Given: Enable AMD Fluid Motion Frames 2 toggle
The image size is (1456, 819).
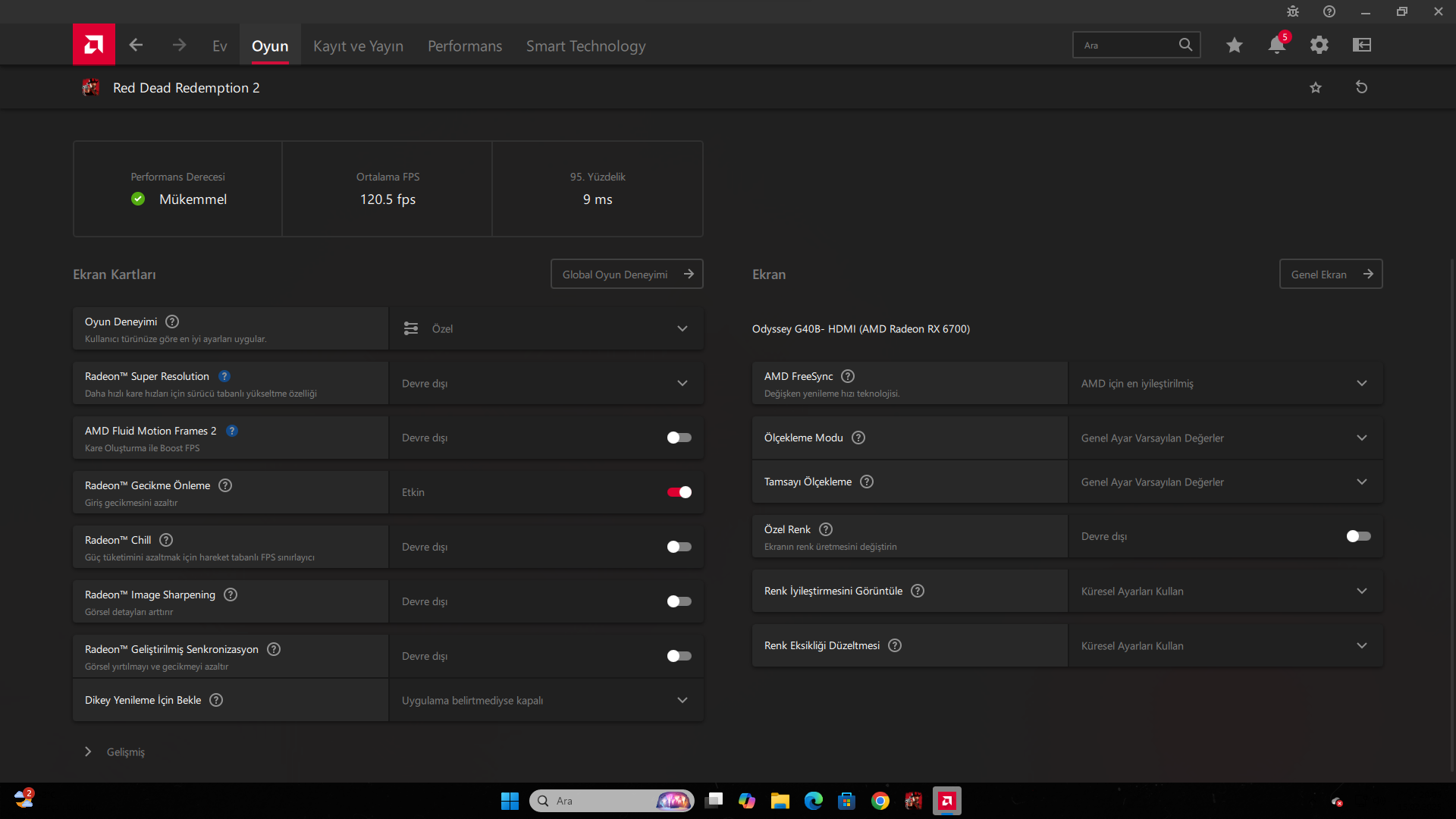Looking at the screenshot, I should pyautogui.click(x=679, y=438).
